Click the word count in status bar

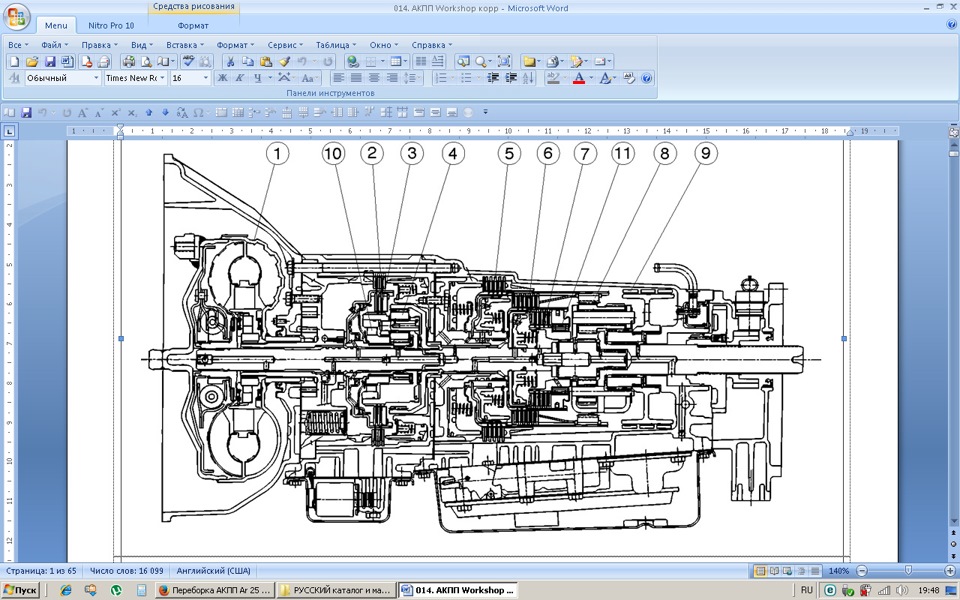pos(127,571)
